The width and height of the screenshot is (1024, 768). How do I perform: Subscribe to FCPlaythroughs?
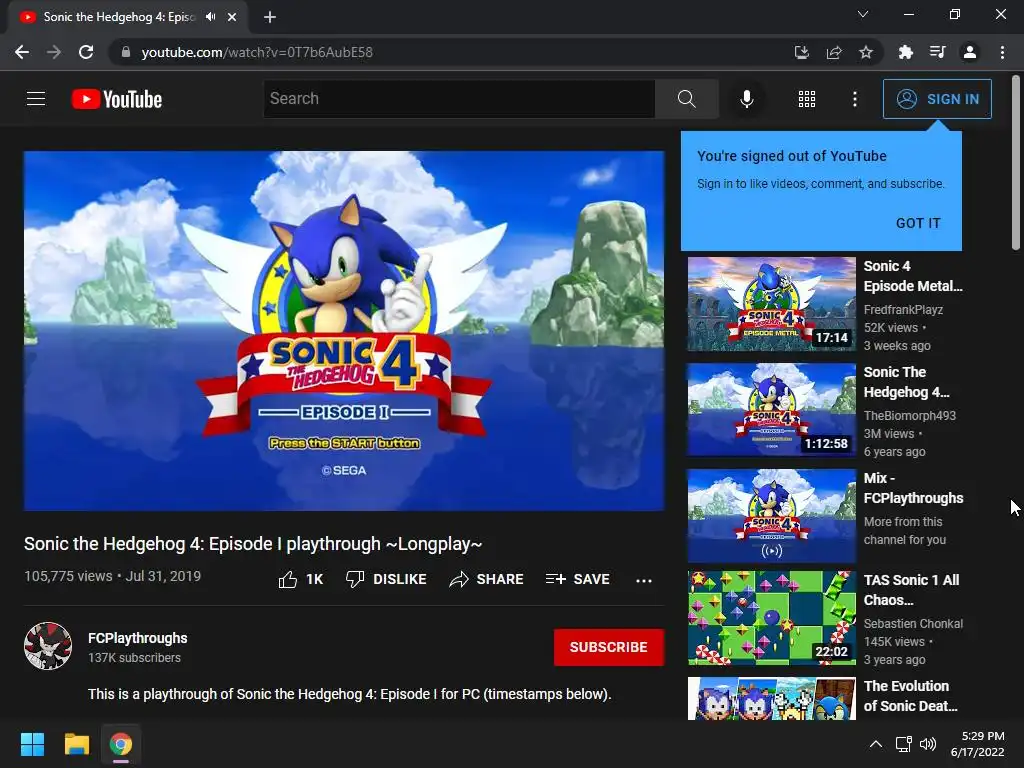coord(609,647)
